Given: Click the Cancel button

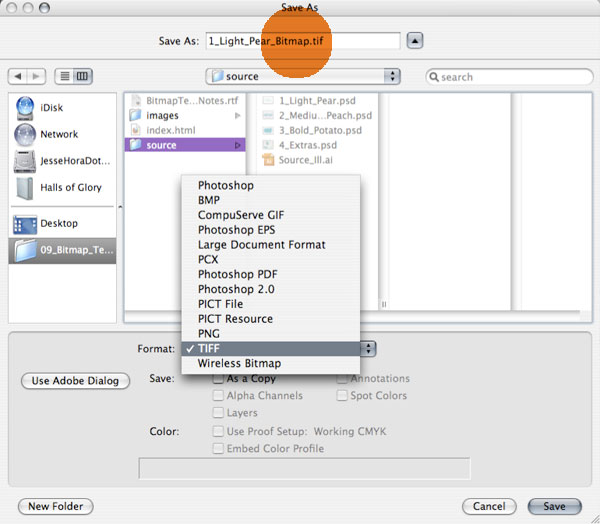Looking at the screenshot, I should [489, 506].
